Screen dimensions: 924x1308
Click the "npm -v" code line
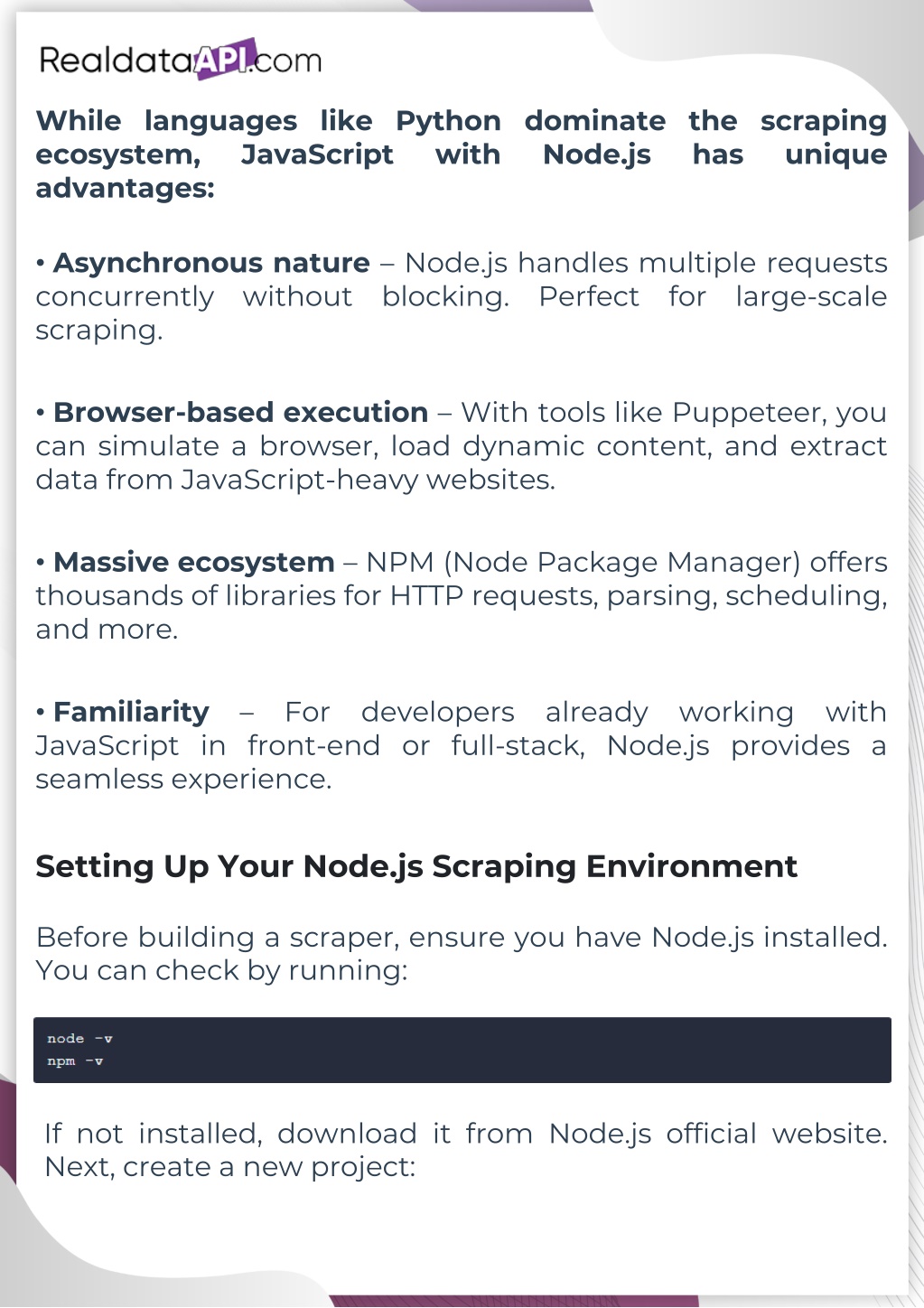coord(75,1061)
